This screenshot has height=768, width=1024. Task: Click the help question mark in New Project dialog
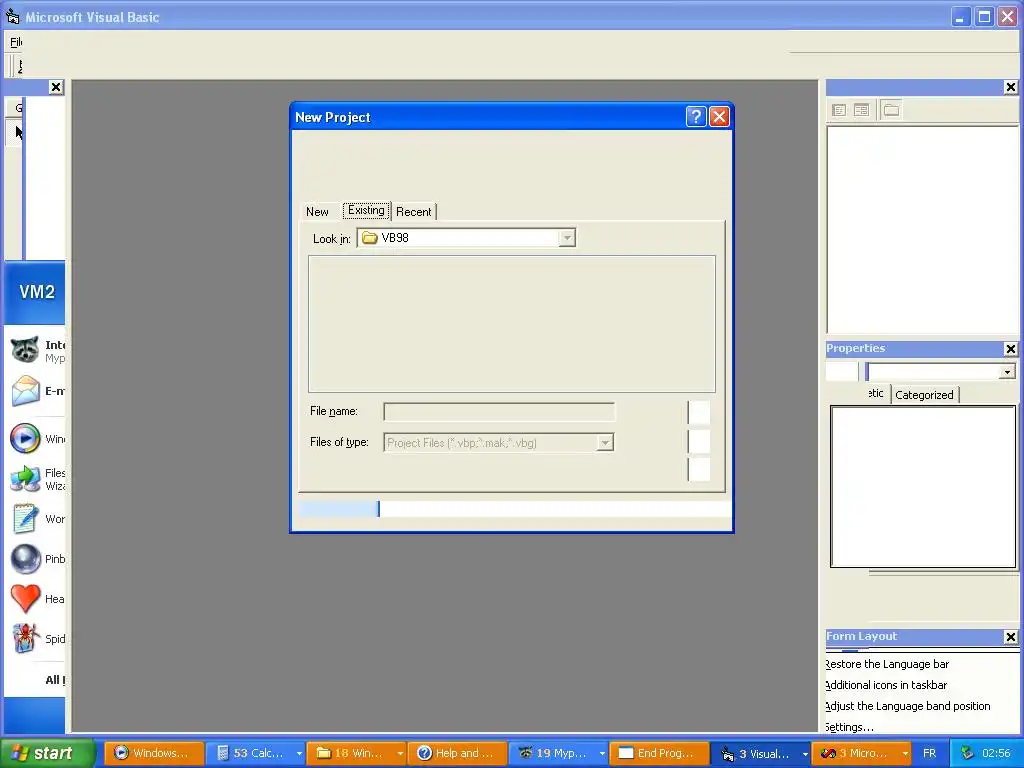point(696,117)
